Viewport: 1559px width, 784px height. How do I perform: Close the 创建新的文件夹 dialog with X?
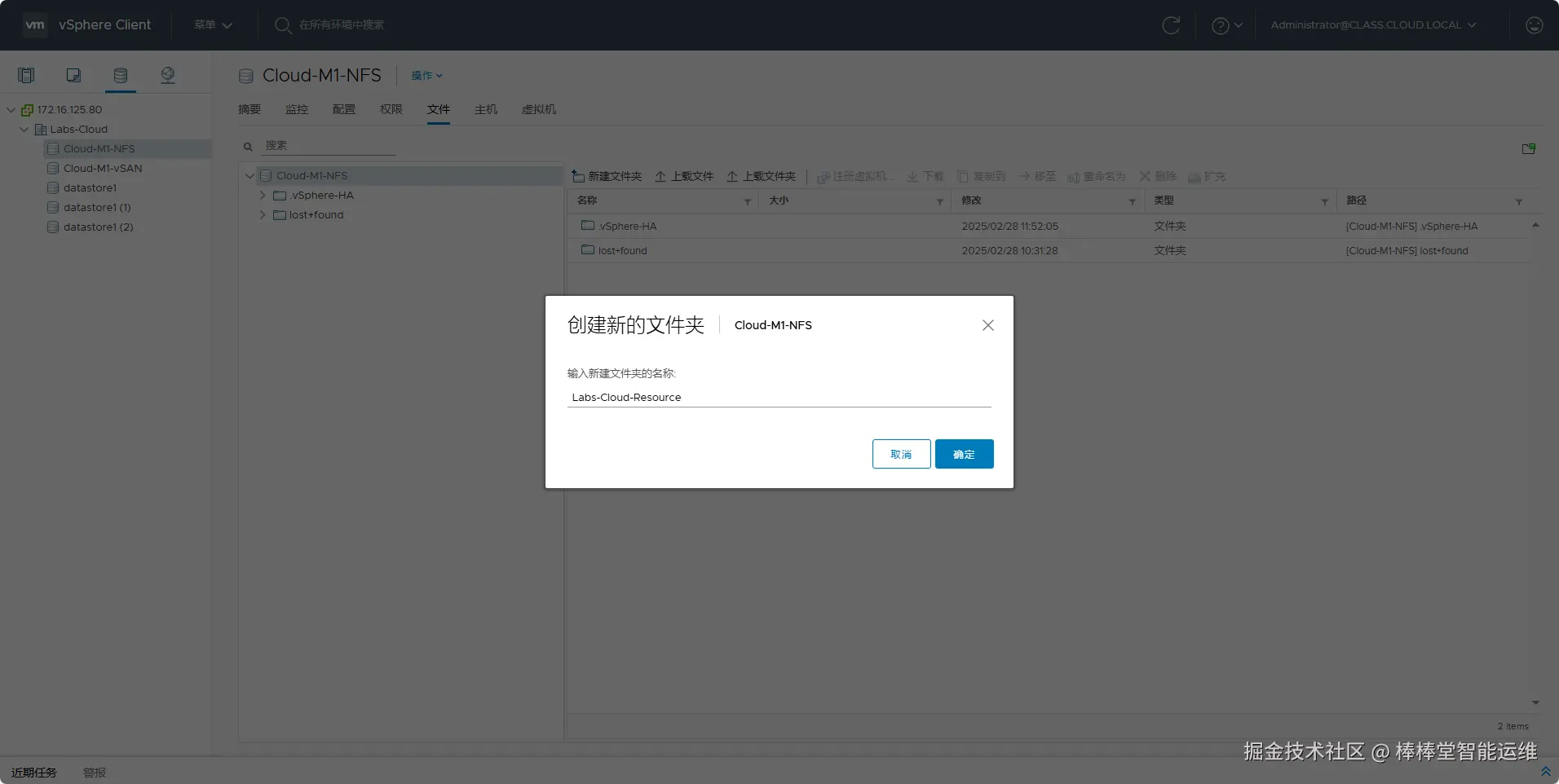[988, 325]
